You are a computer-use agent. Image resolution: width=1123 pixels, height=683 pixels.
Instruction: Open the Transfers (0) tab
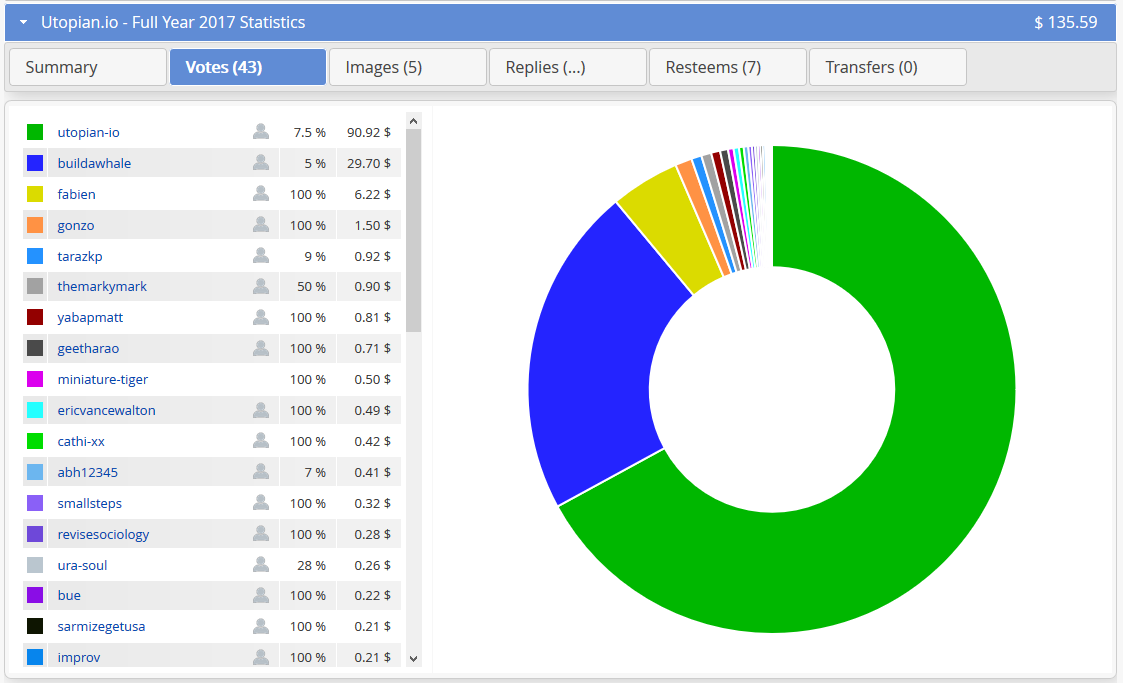point(888,67)
